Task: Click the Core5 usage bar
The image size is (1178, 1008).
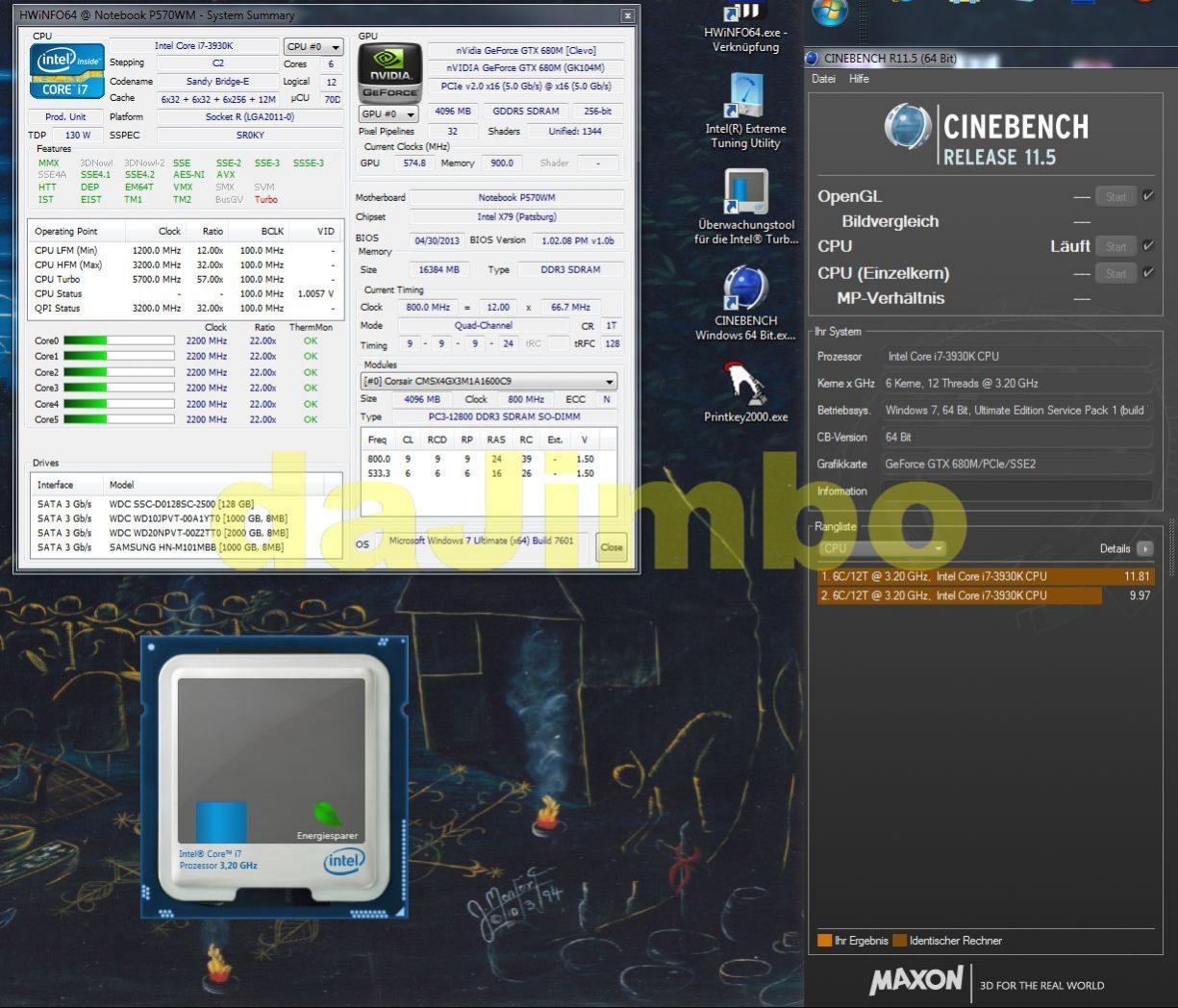Action: tap(118, 419)
